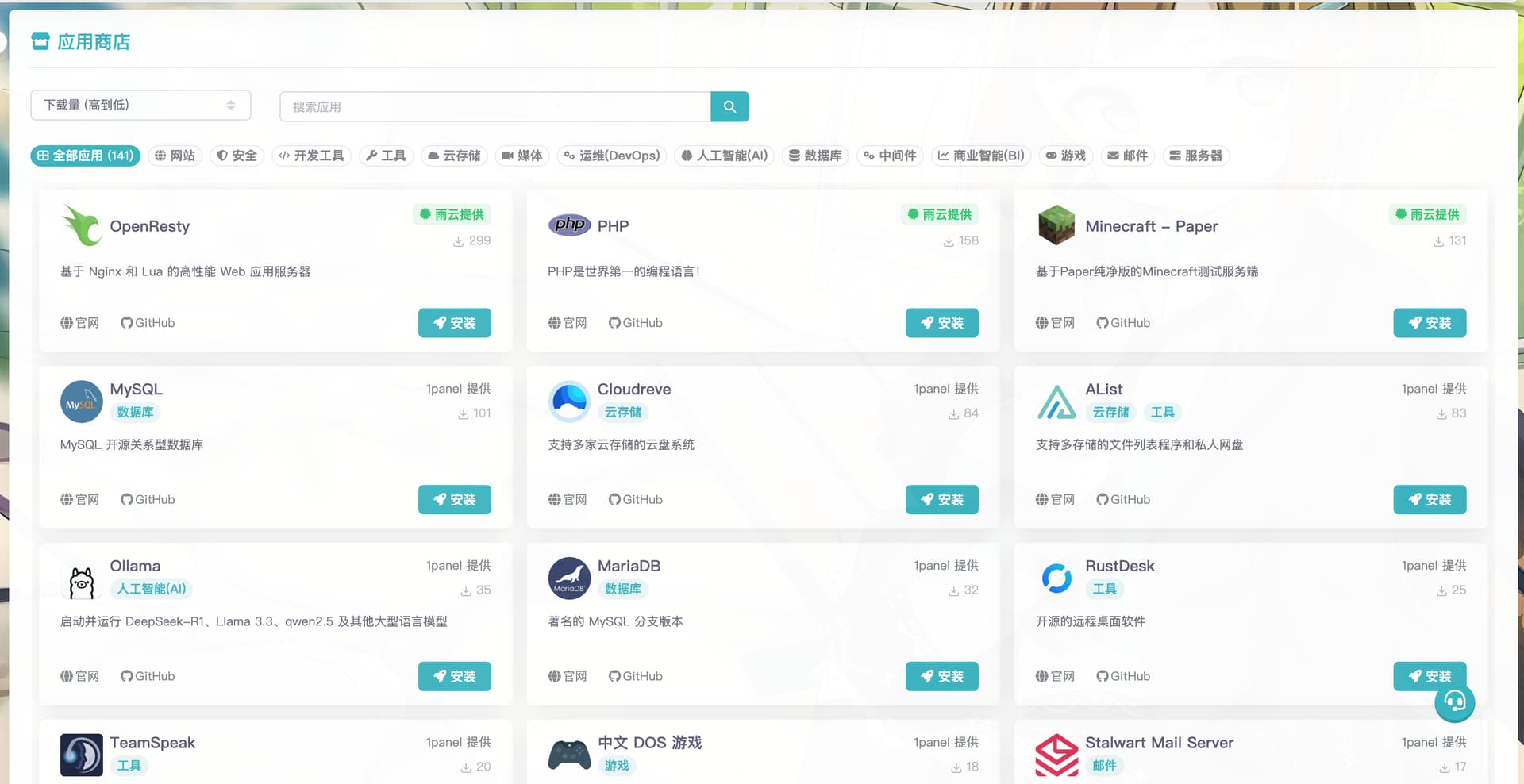Install Ollama with its 安装 button
Viewport: 1524px width, 784px height.
[x=455, y=676]
